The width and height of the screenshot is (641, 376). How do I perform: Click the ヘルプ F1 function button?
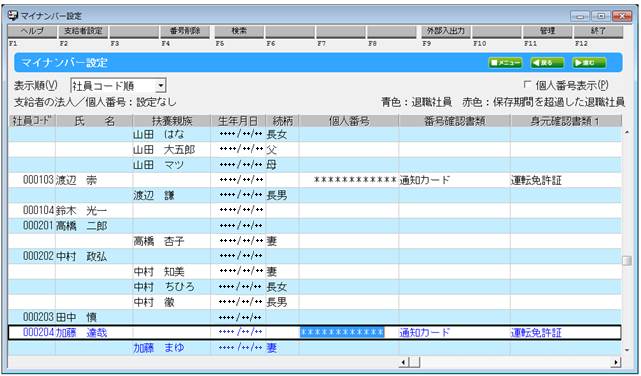(32, 31)
